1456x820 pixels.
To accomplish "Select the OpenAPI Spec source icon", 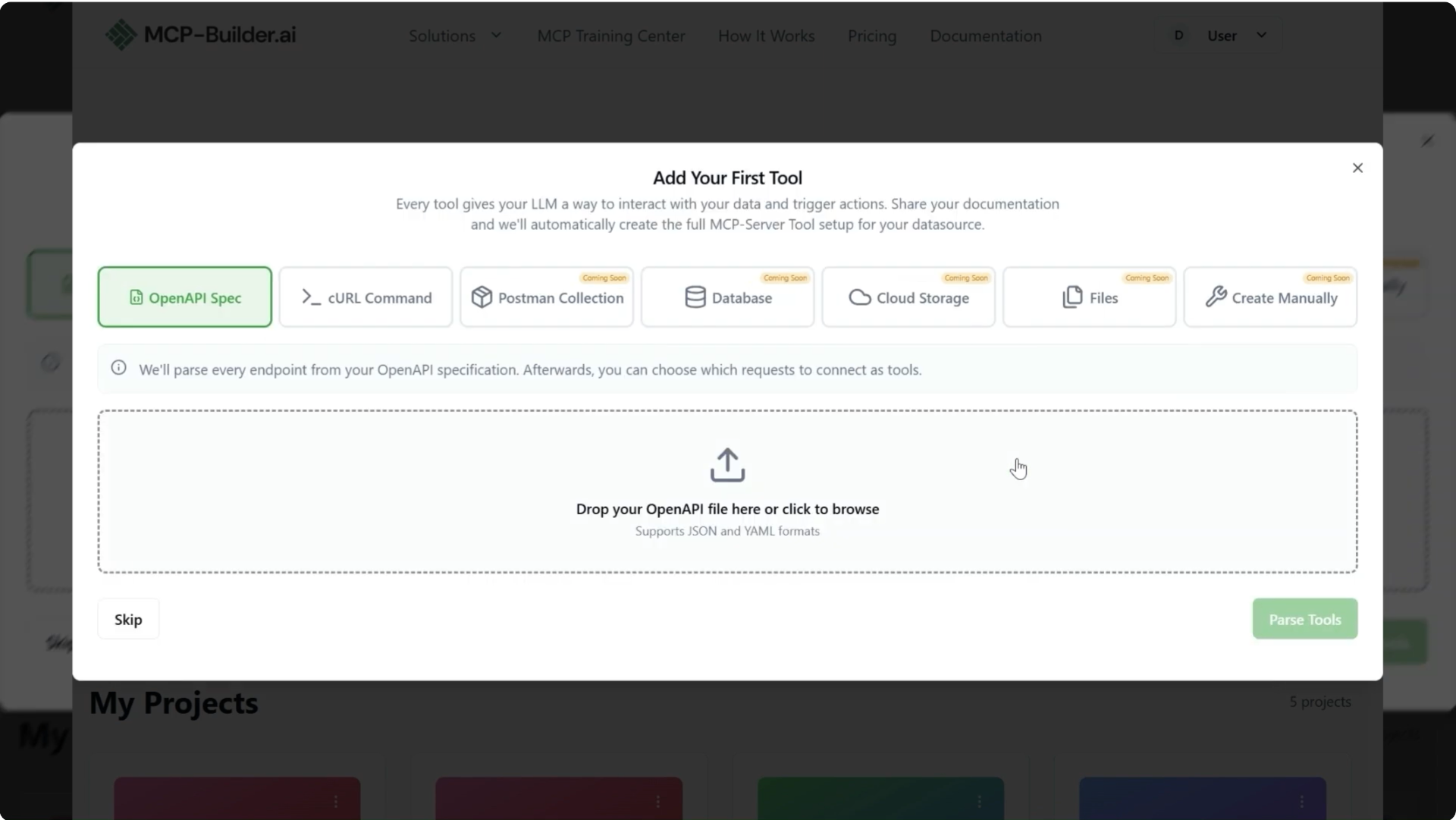I will tap(136, 297).
